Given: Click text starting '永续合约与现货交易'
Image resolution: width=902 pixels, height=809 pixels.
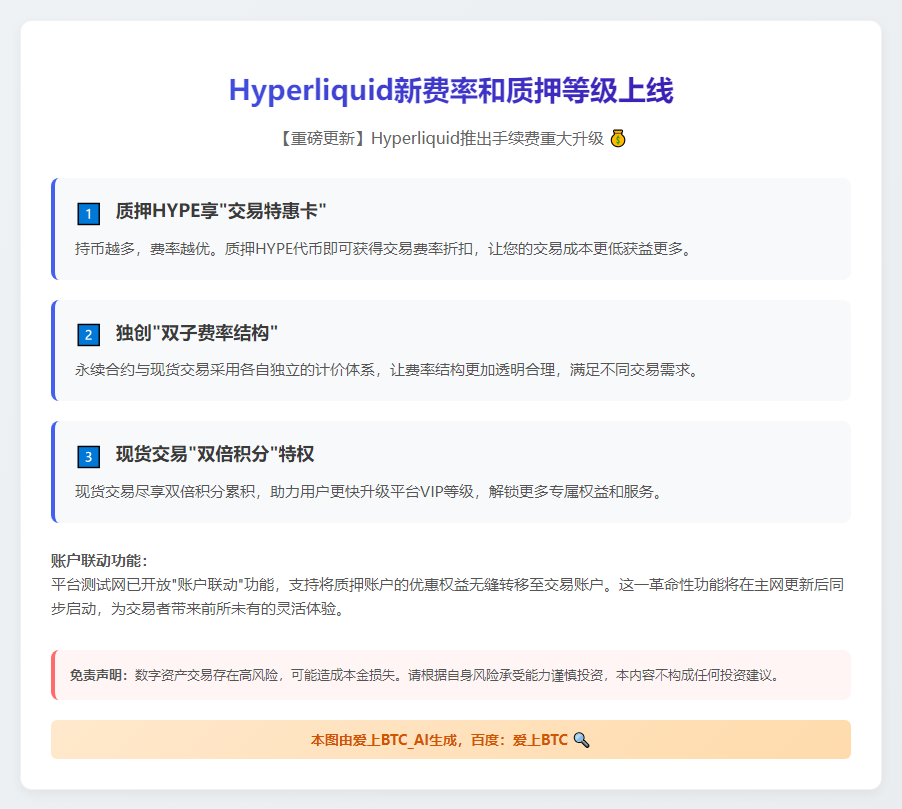Looking at the screenshot, I should click(x=387, y=370).
